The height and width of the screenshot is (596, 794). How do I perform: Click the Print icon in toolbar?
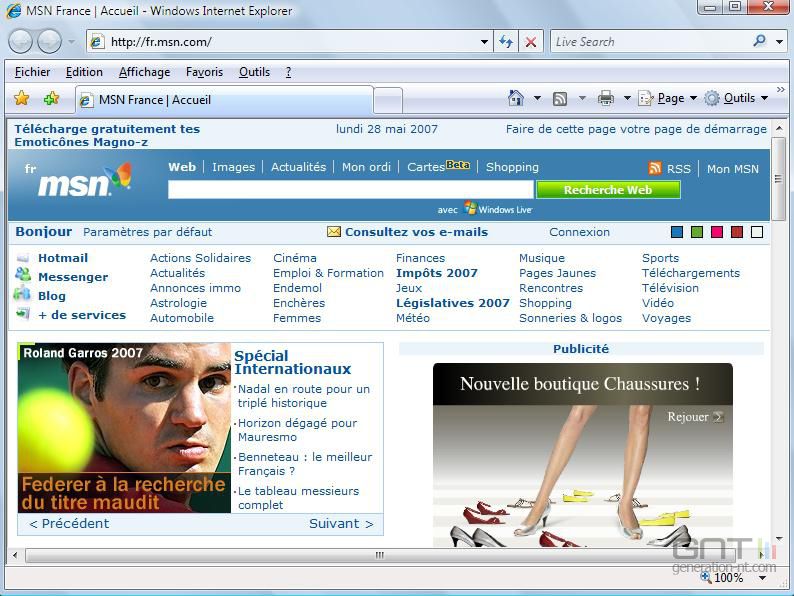[x=606, y=98]
